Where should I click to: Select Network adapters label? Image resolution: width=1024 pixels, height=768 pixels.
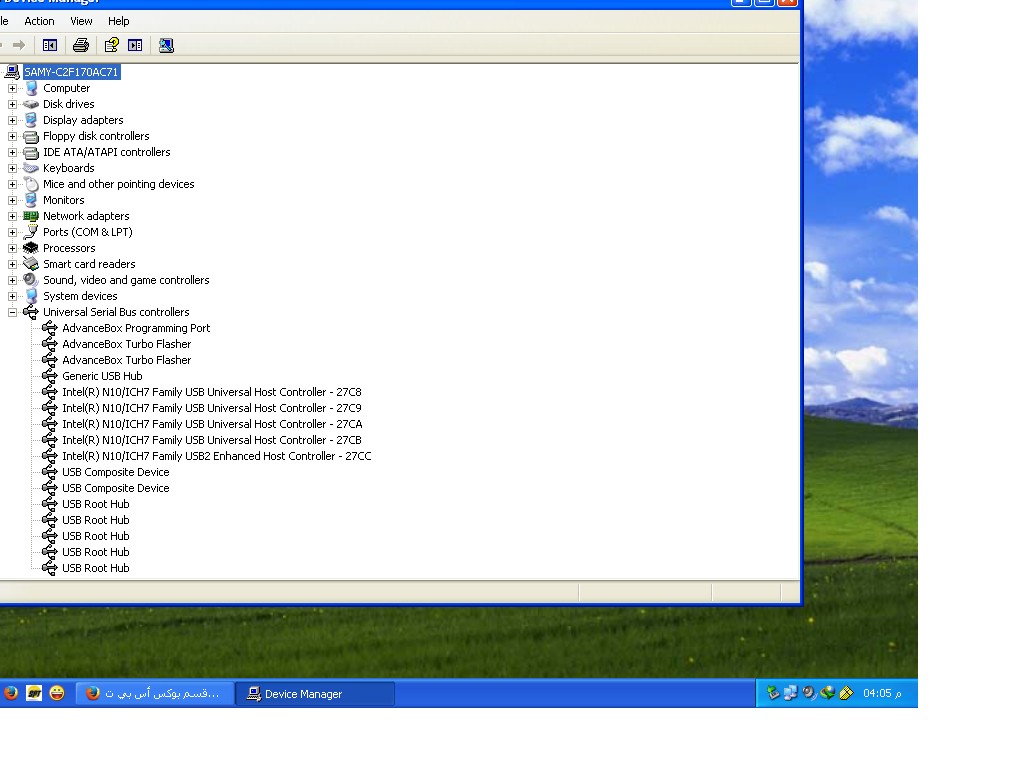[86, 216]
